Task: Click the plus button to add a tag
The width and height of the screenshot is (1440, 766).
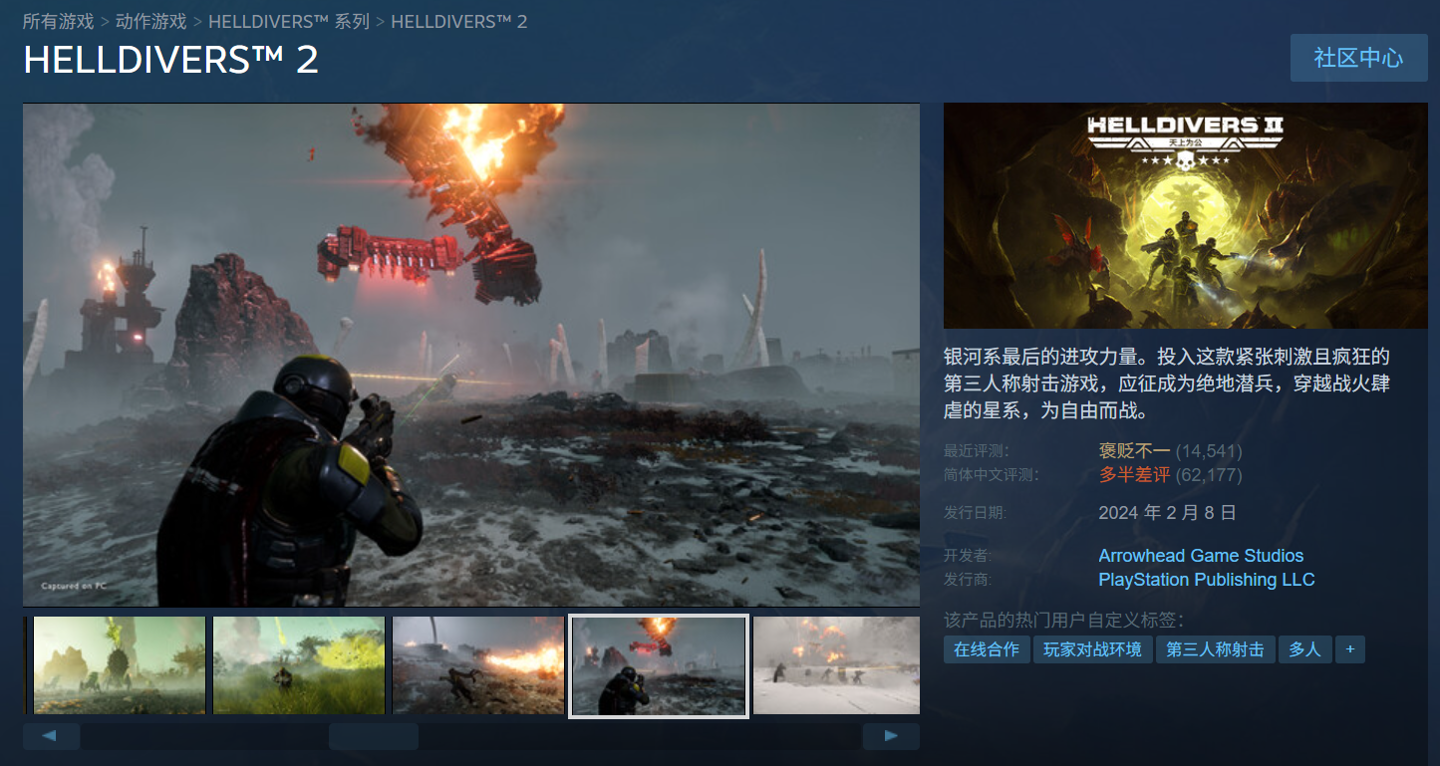Action: (1350, 650)
